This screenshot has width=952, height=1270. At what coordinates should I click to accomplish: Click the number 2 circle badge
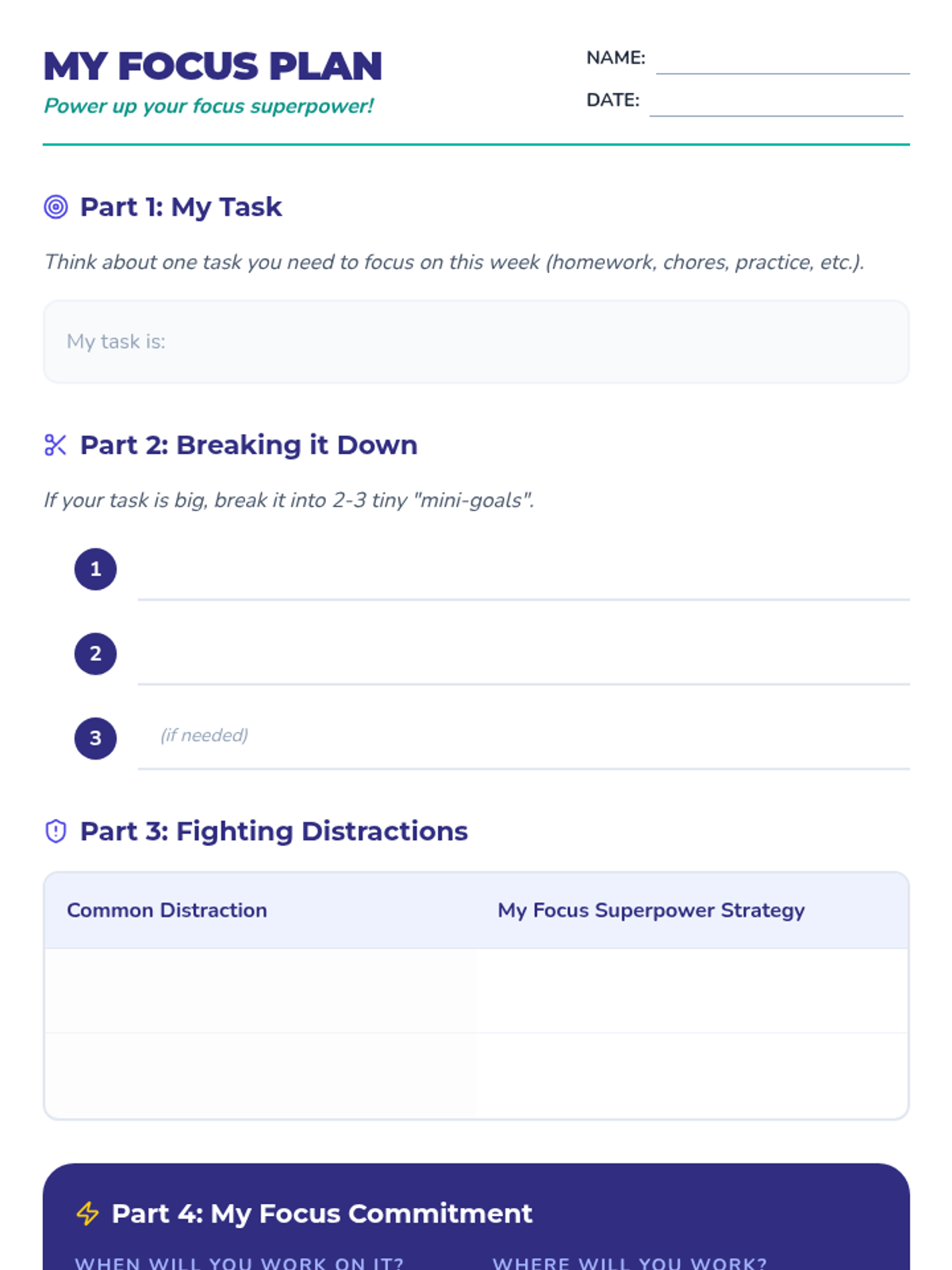coord(95,654)
